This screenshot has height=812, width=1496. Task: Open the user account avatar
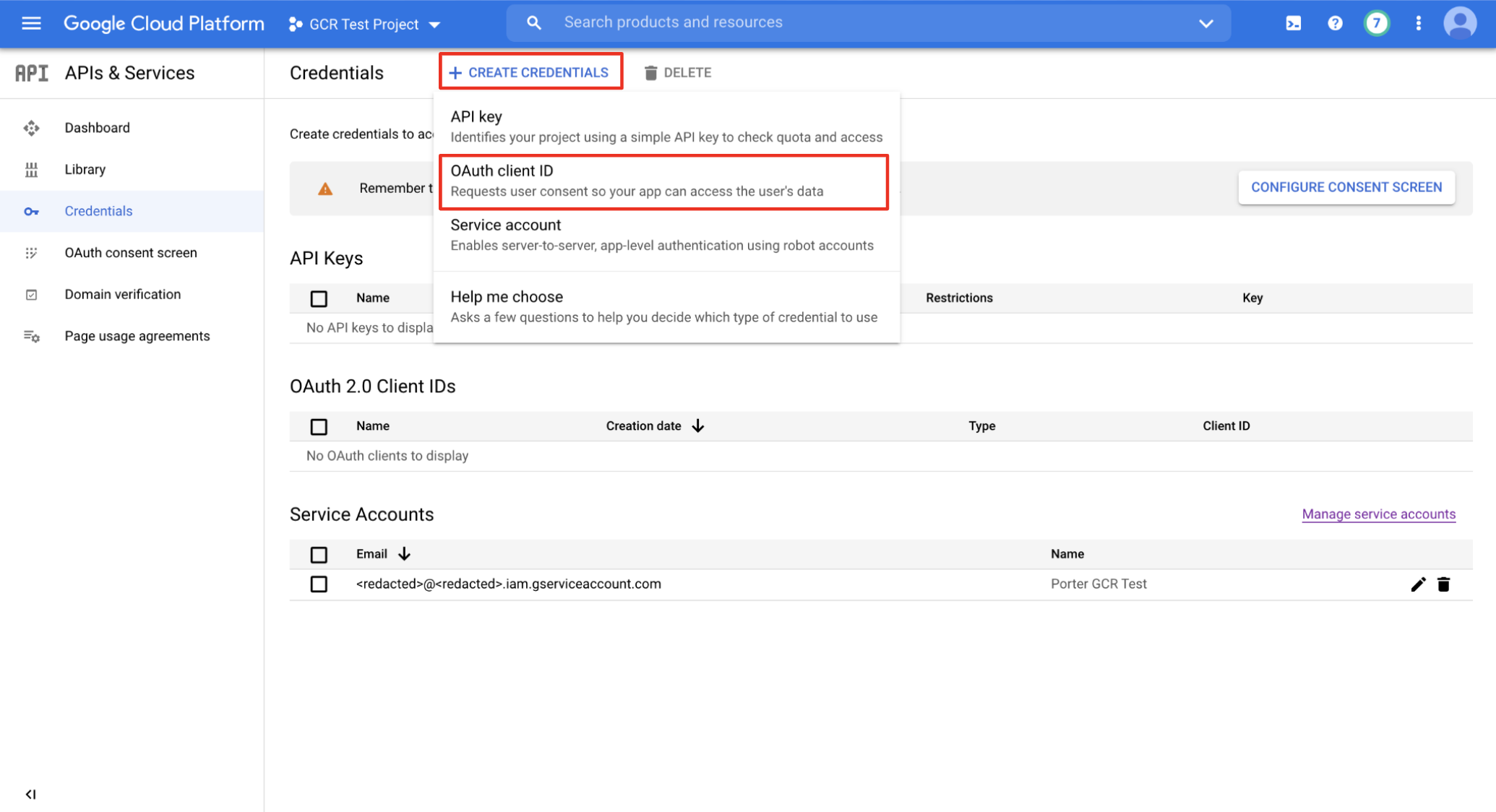(x=1460, y=23)
